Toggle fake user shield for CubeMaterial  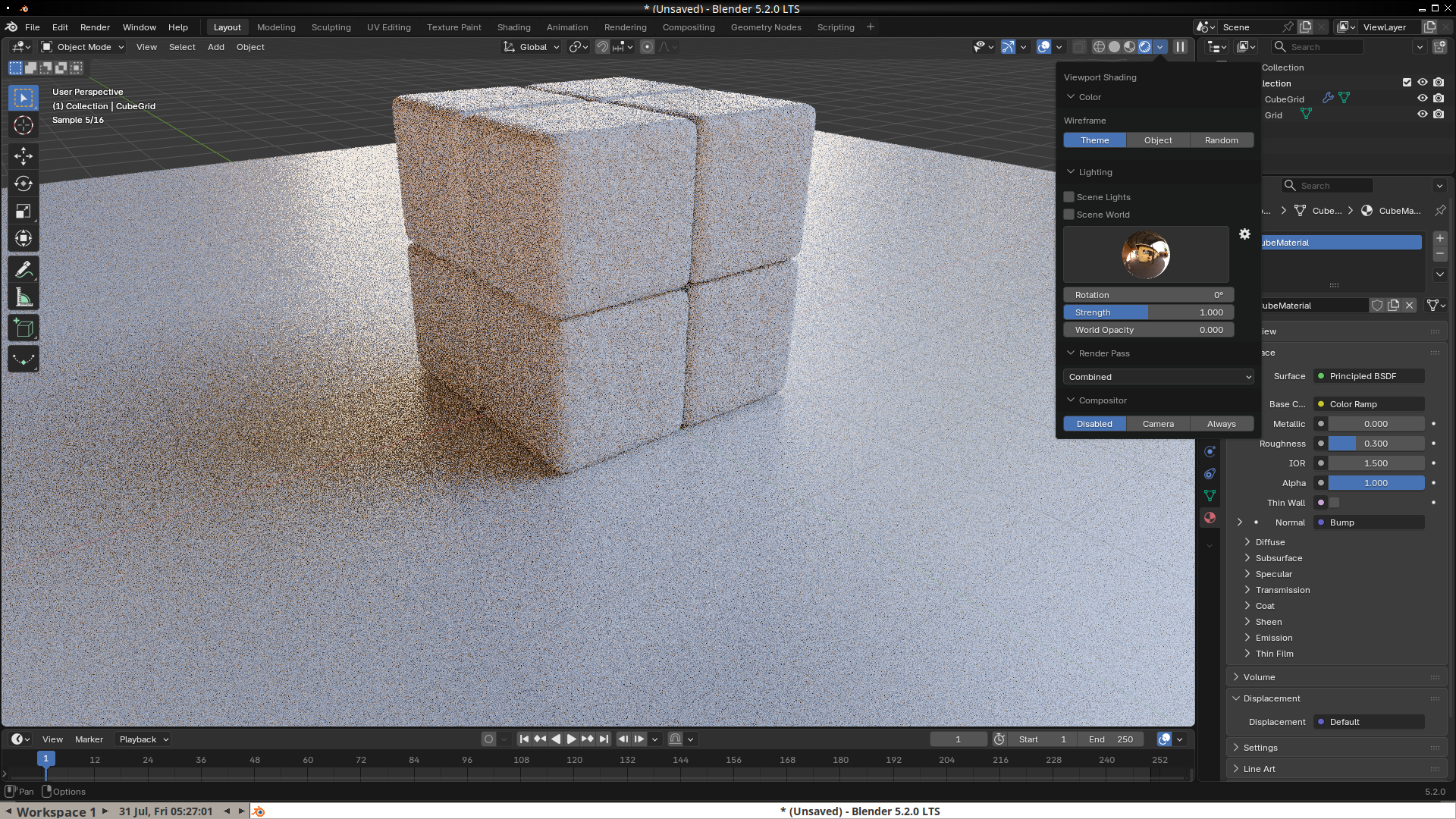click(1377, 306)
